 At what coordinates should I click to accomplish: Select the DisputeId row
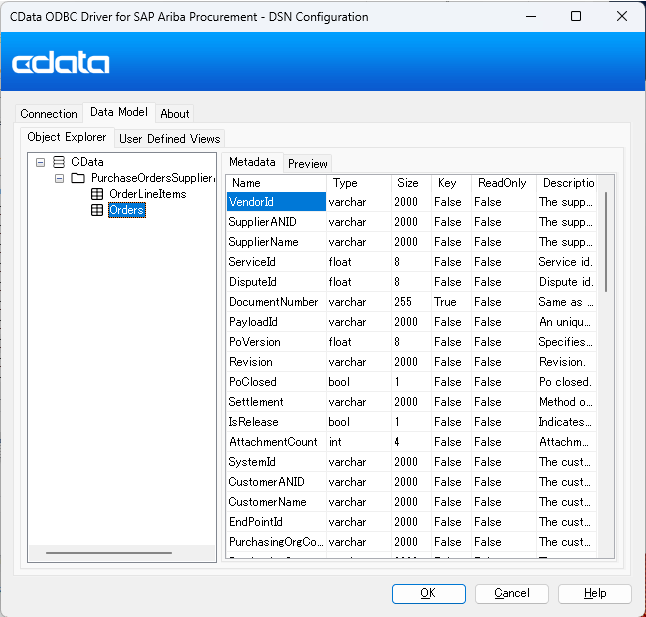click(411, 282)
